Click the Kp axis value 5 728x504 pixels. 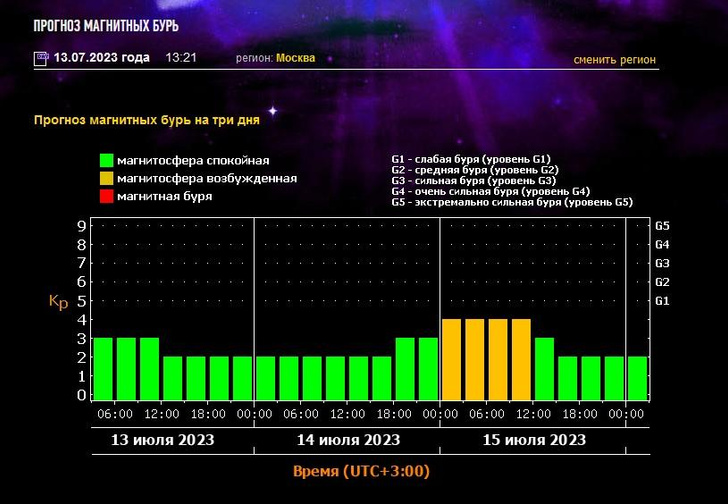point(82,301)
